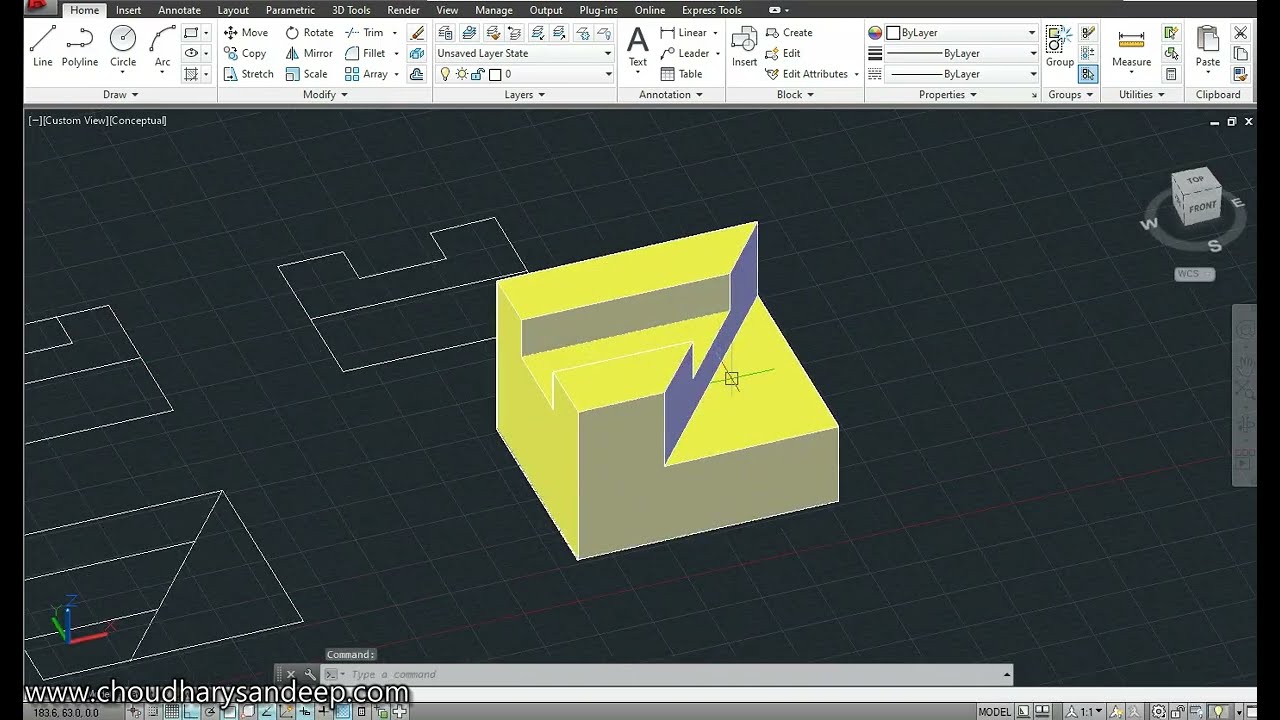Click Edit Attributes button
Viewport: 1280px width, 720px height.
807,74
